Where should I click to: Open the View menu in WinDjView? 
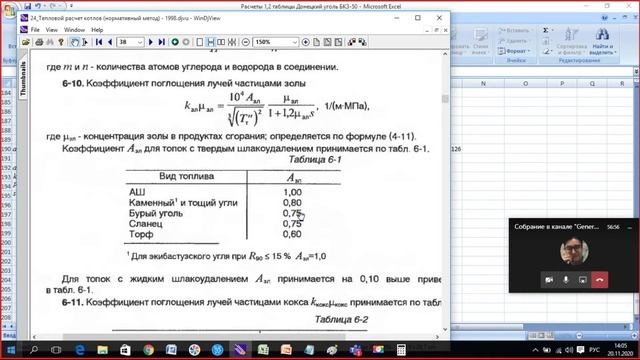51,30
